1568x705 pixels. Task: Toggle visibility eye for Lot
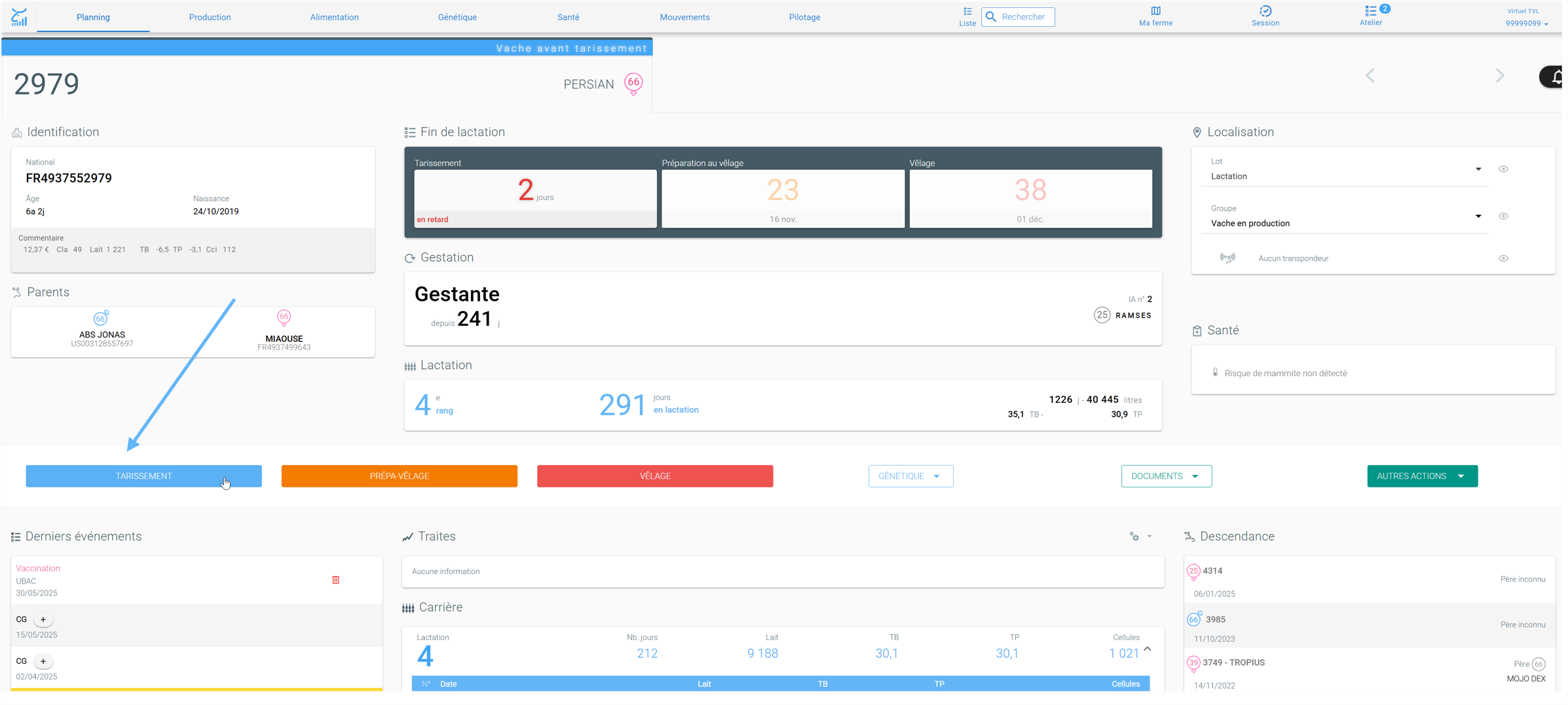pos(1504,169)
